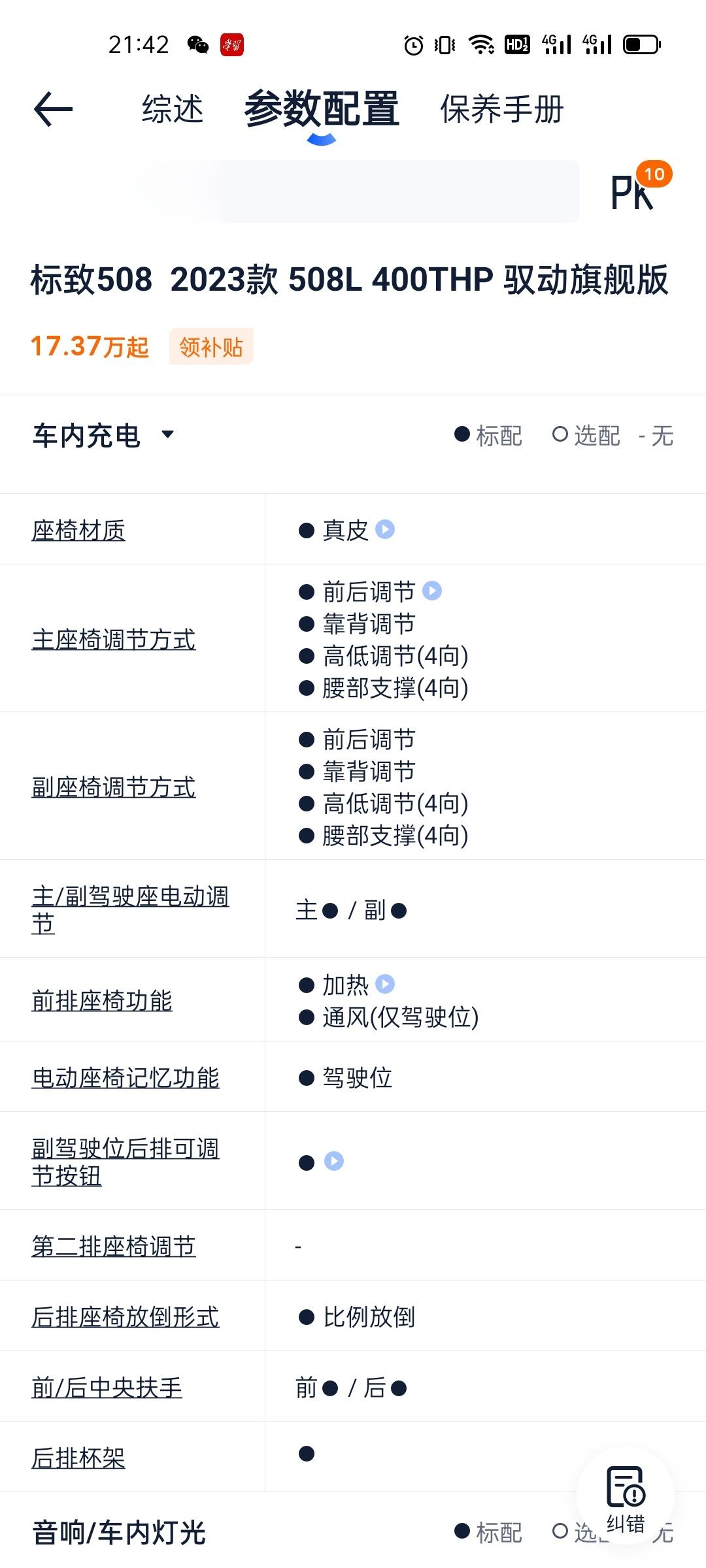Image resolution: width=706 pixels, height=1568 pixels.
Task: Tap the 领补贴 subsidy button
Action: point(211,346)
